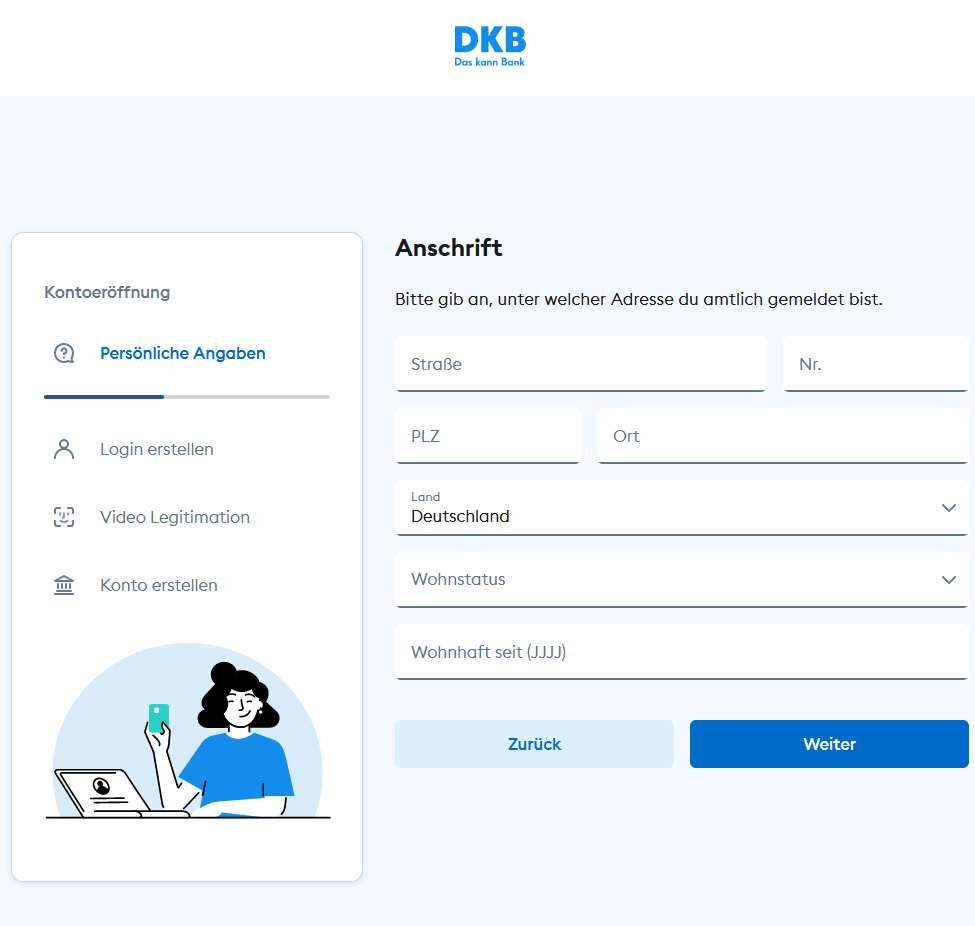Click the Anschrift heading
This screenshot has height=926, width=975.
(x=448, y=248)
